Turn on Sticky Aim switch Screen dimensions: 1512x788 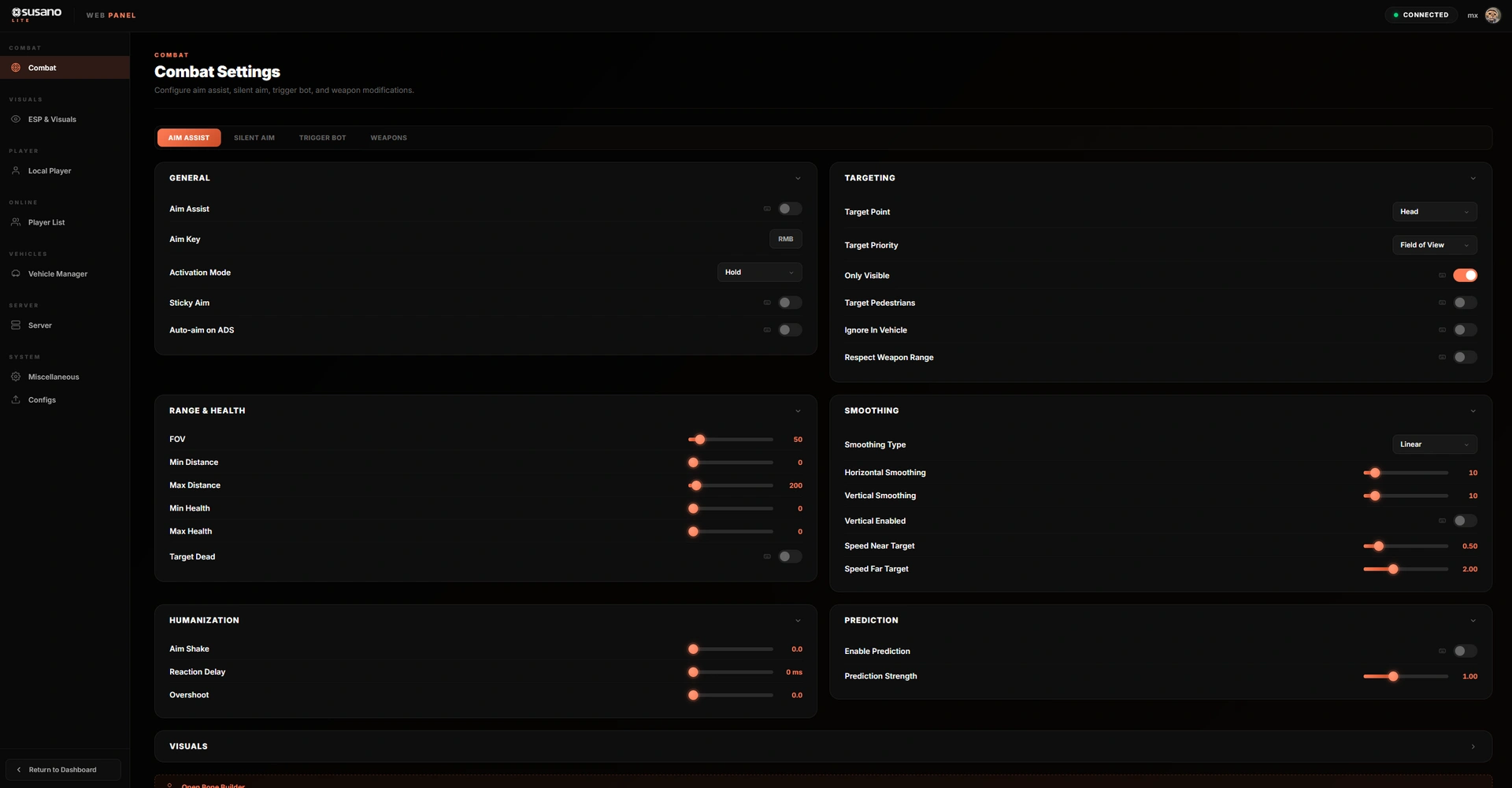(790, 303)
